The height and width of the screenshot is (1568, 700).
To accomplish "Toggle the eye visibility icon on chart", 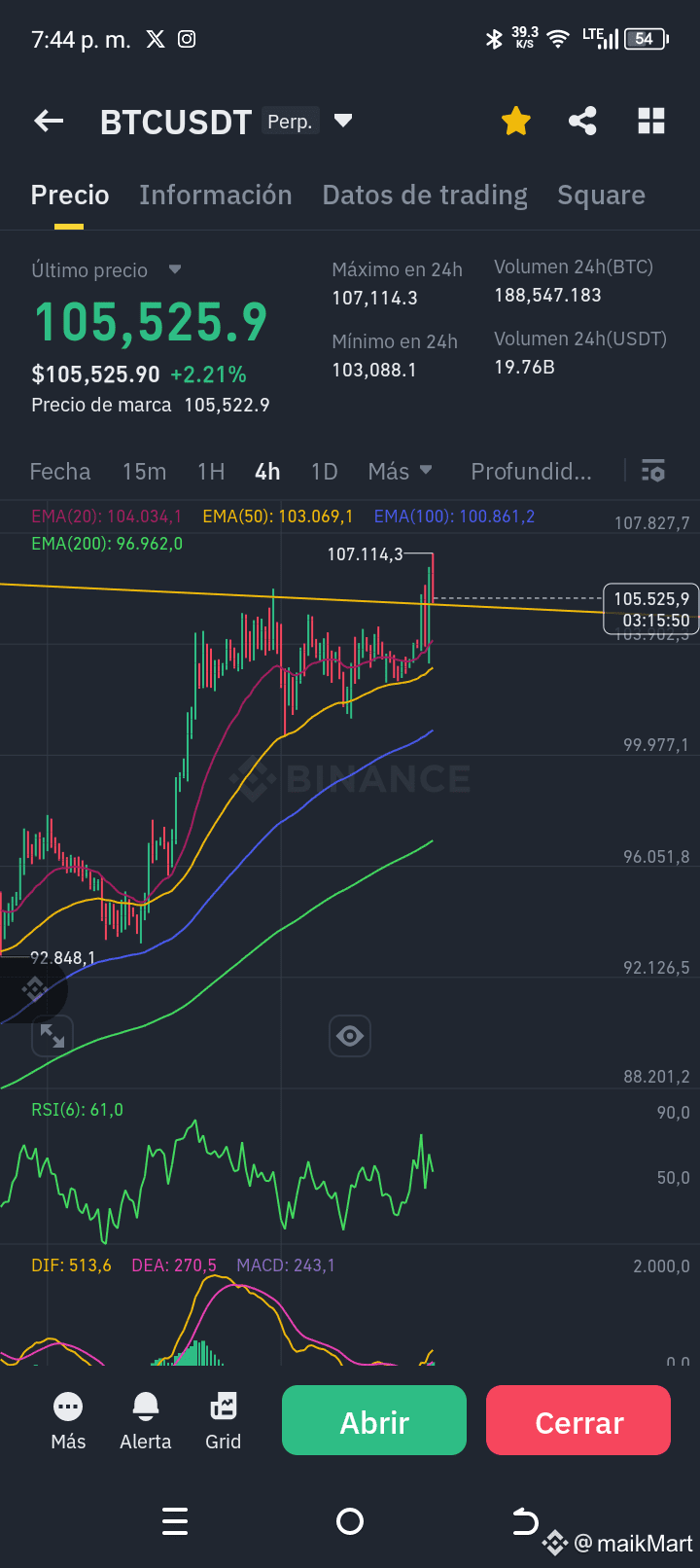I will [x=350, y=1036].
